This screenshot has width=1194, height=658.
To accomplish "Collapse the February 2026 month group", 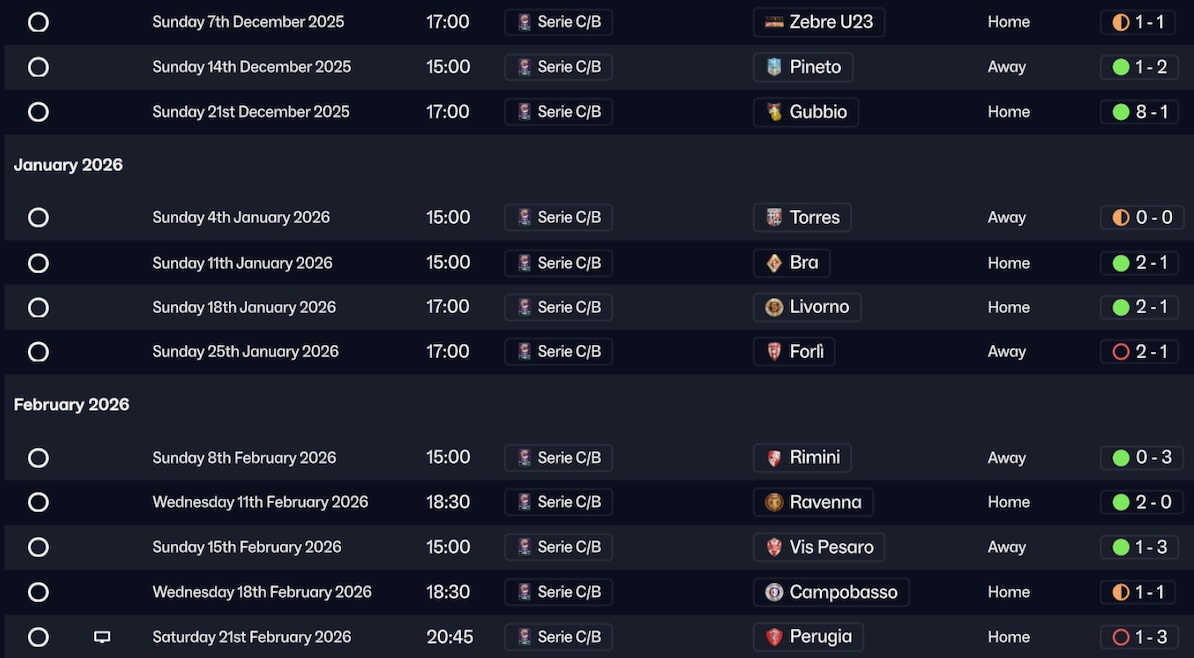I will [x=71, y=405].
